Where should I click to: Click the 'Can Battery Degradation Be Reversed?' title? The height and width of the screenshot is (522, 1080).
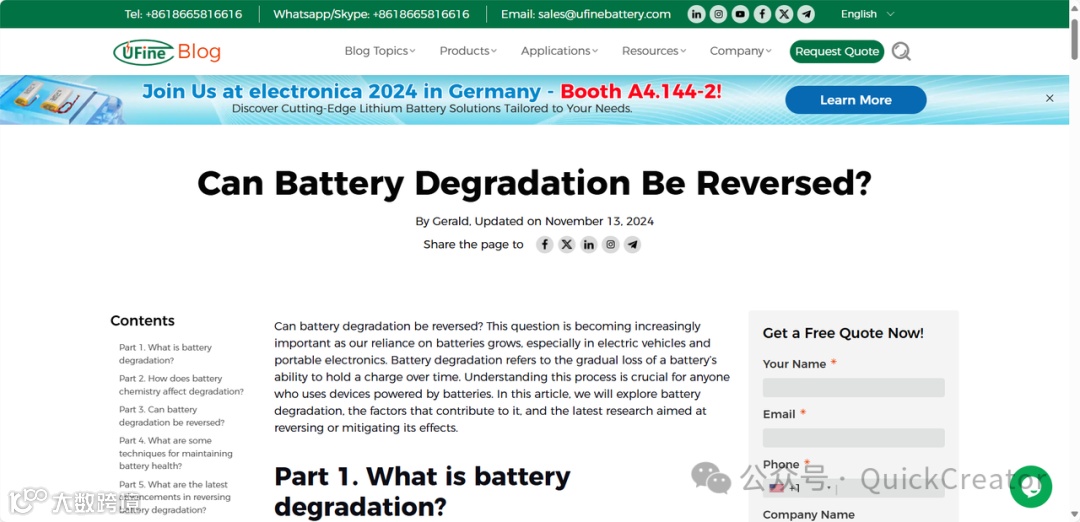tap(534, 183)
